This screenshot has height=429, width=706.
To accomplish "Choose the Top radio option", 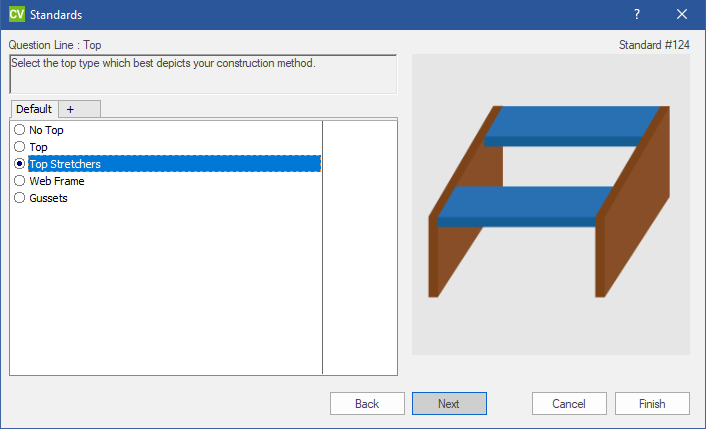I will [x=20, y=147].
